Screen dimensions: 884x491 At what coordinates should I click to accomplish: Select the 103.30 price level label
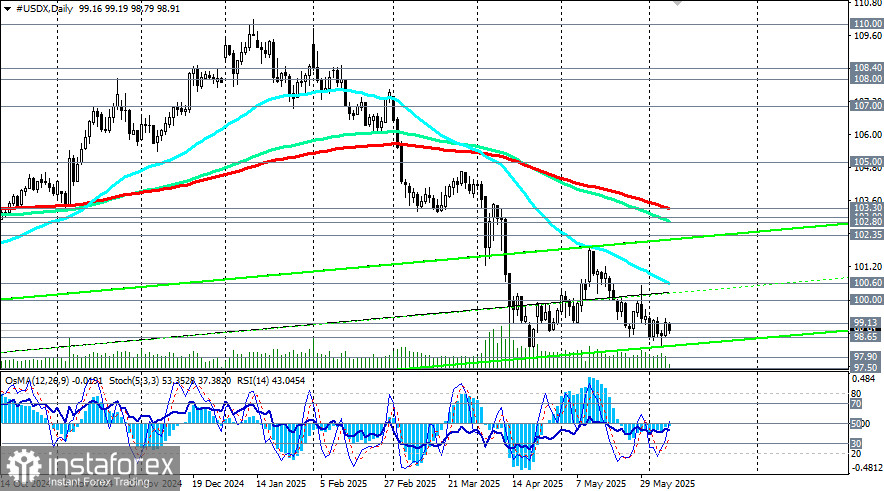click(x=867, y=208)
